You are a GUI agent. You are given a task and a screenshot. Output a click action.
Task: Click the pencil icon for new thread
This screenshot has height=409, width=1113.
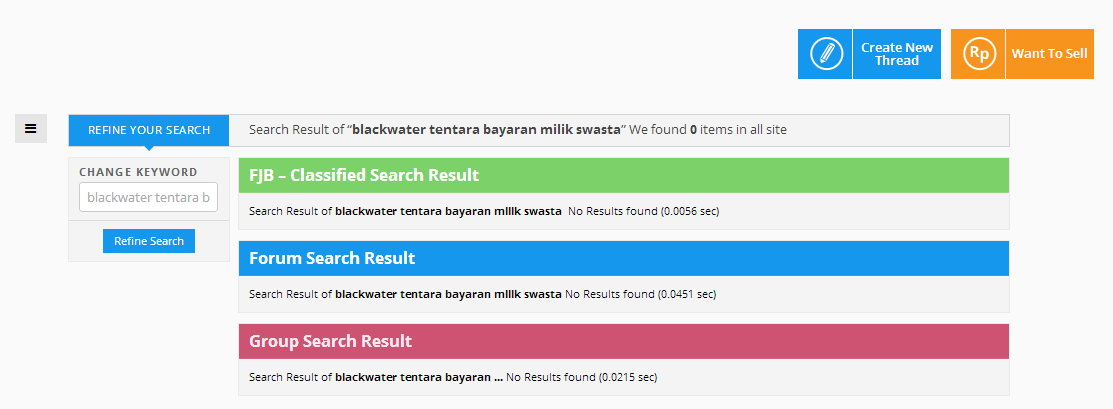coord(825,54)
